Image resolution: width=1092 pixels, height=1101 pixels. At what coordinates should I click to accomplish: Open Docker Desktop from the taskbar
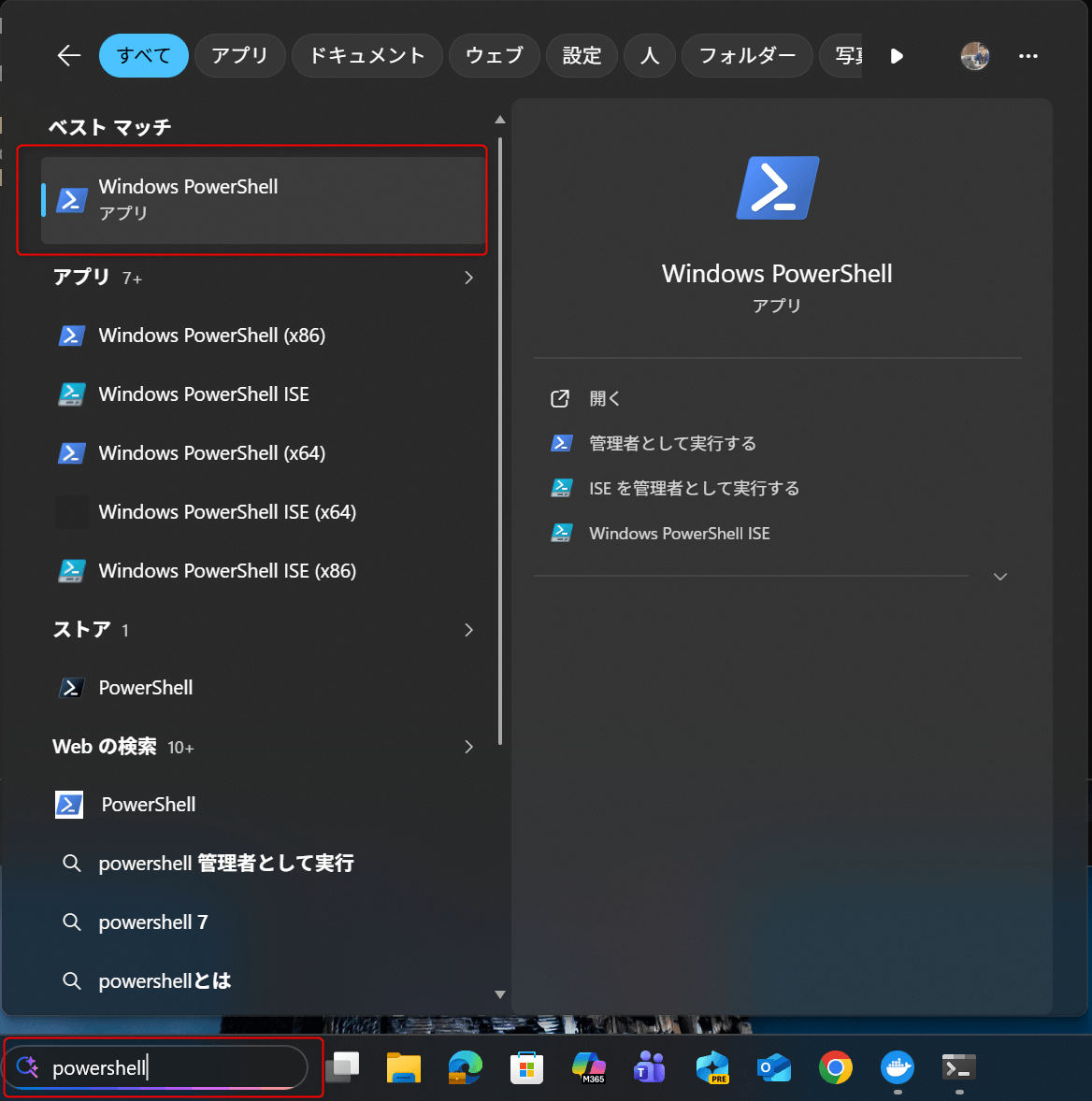tap(898, 1068)
